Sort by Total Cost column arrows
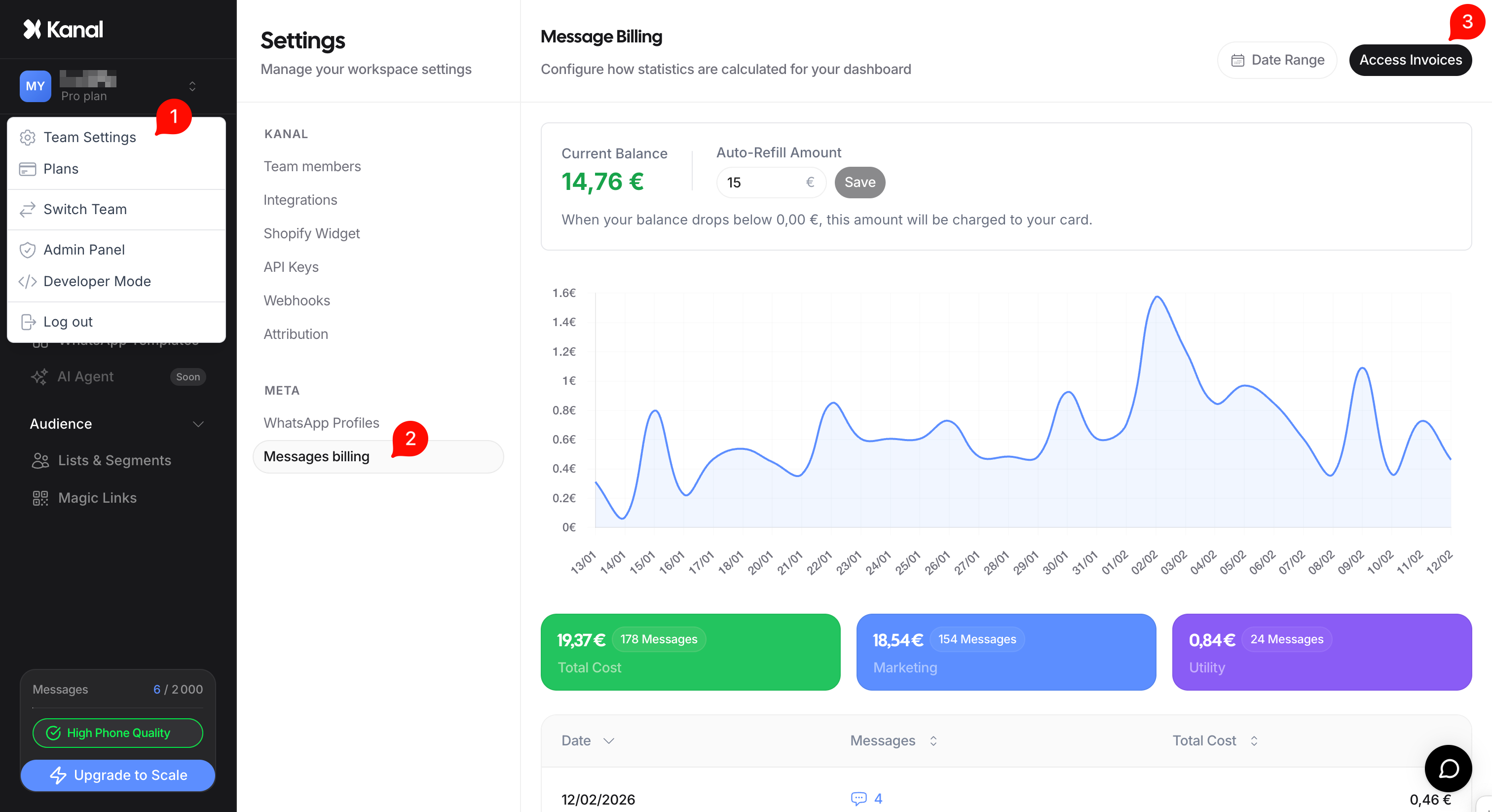Image resolution: width=1492 pixels, height=812 pixels. (x=1254, y=741)
